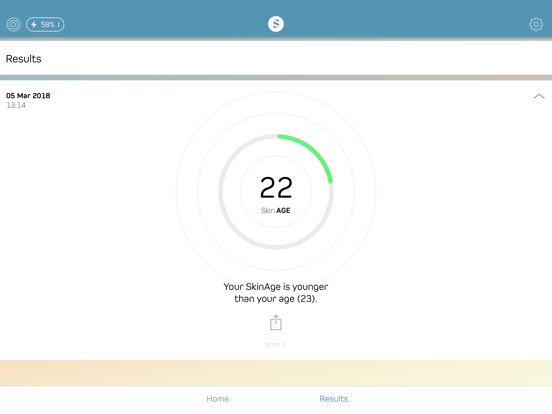Screen dimensions: 552x414
Task: Select the Results tab at bottom
Action: click(x=334, y=399)
